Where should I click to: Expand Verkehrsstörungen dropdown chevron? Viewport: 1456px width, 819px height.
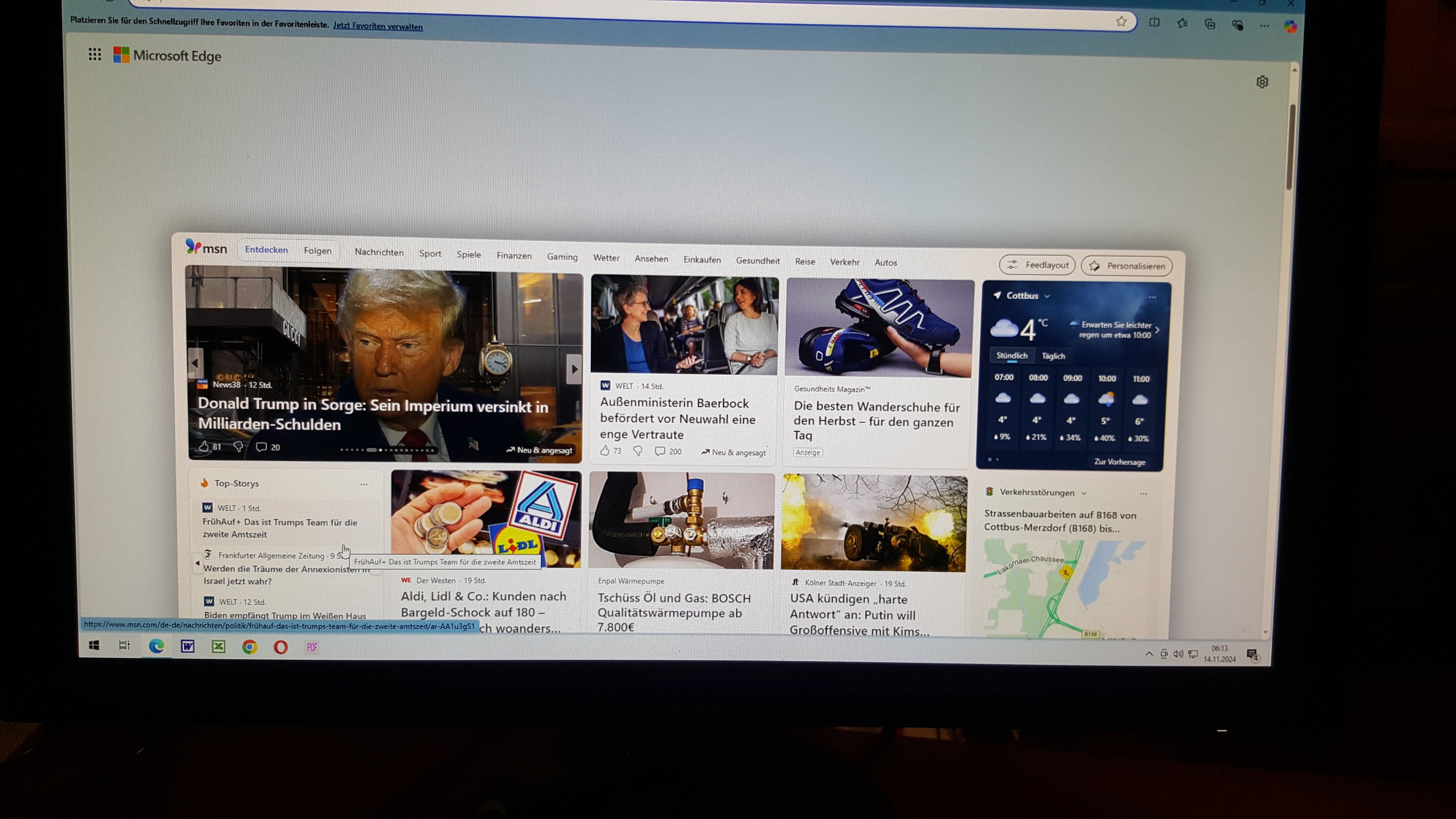coord(1084,493)
